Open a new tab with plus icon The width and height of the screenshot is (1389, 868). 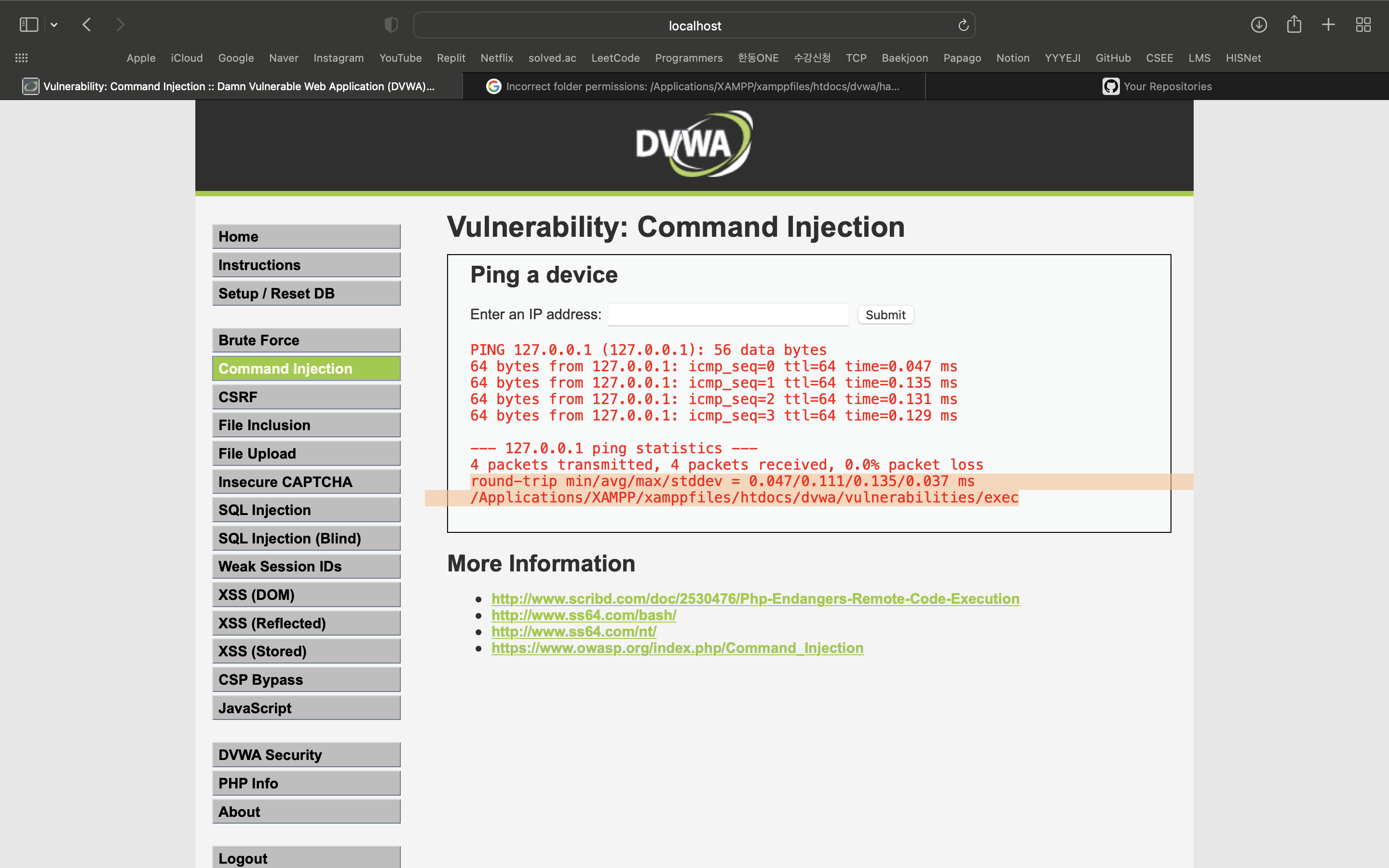point(1328,25)
